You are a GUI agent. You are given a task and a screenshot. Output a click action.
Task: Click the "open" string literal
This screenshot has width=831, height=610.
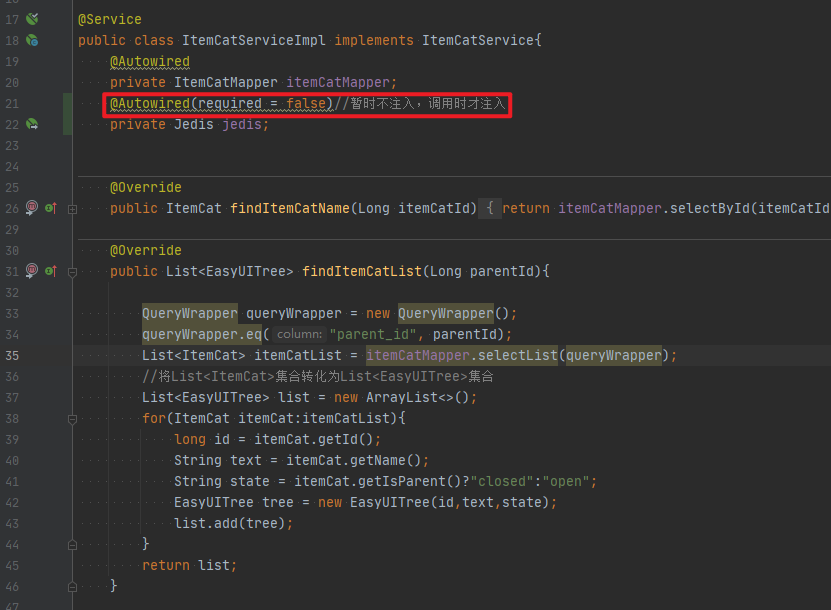click(565, 481)
